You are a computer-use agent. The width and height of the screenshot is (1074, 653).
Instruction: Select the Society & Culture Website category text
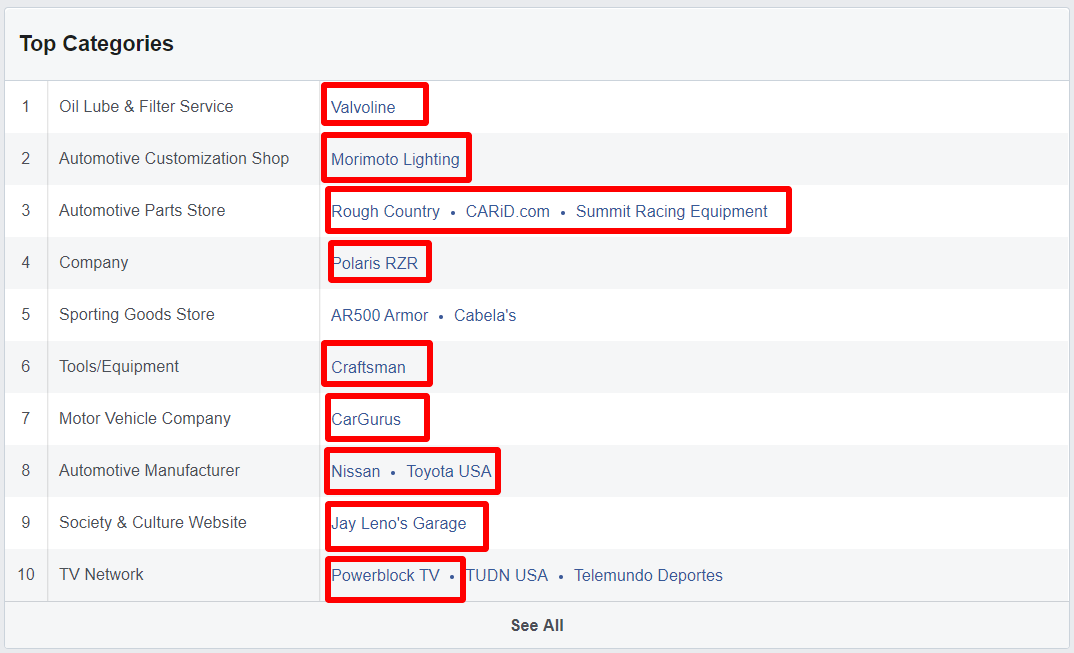click(153, 523)
